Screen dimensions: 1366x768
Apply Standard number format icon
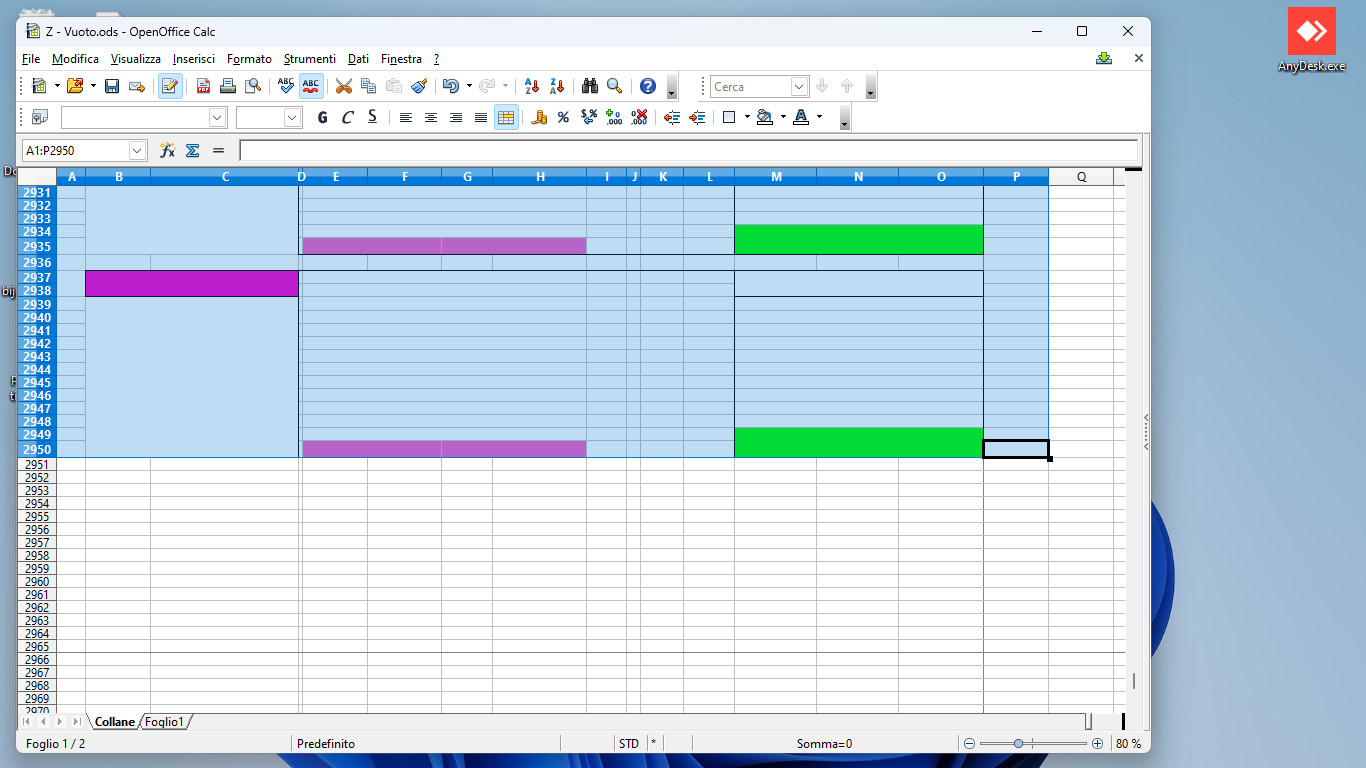[x=589, y=117]
